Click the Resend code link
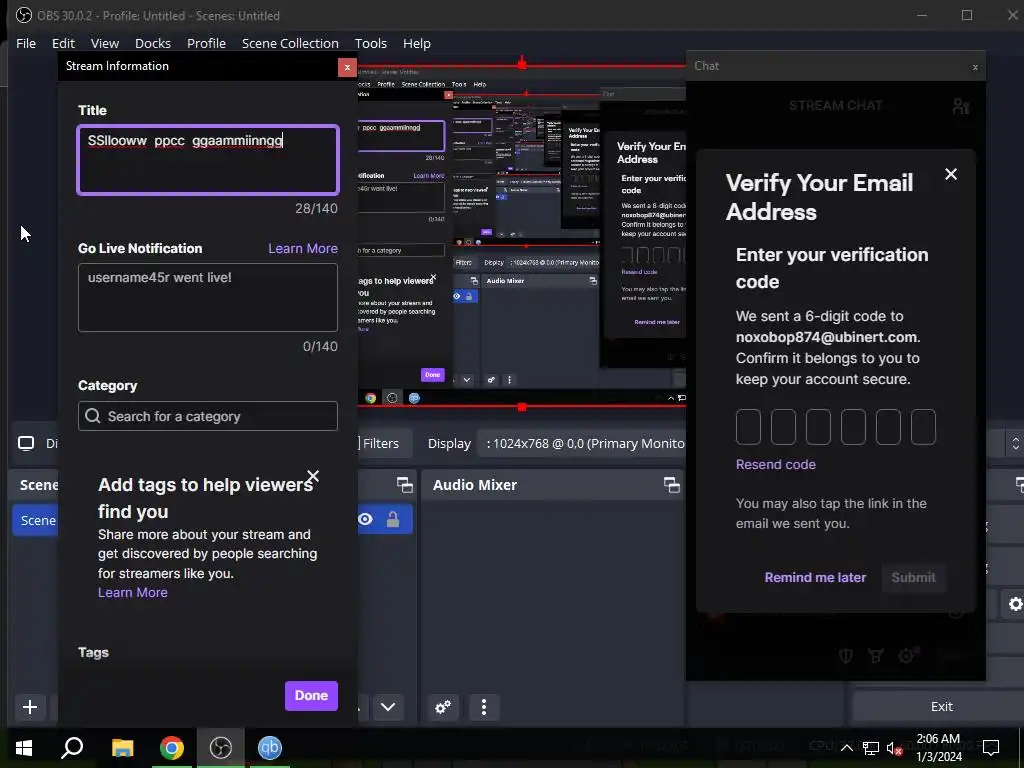 pyautogui.click(x=776, y=464)
